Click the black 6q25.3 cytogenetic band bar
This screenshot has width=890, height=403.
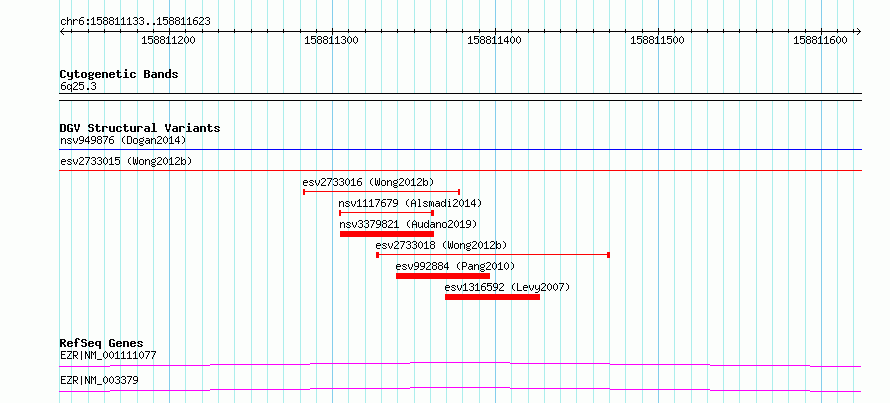point(460,97)
